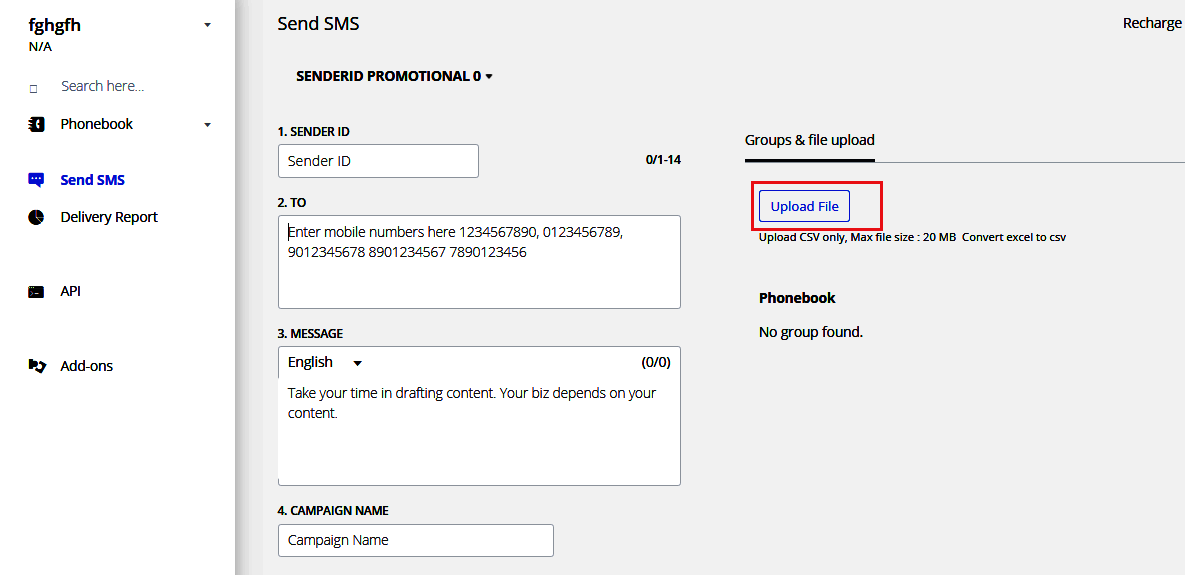The image size is (1185, 575).
Task: Click the Search here sidebar field
Action: (103, 86)
